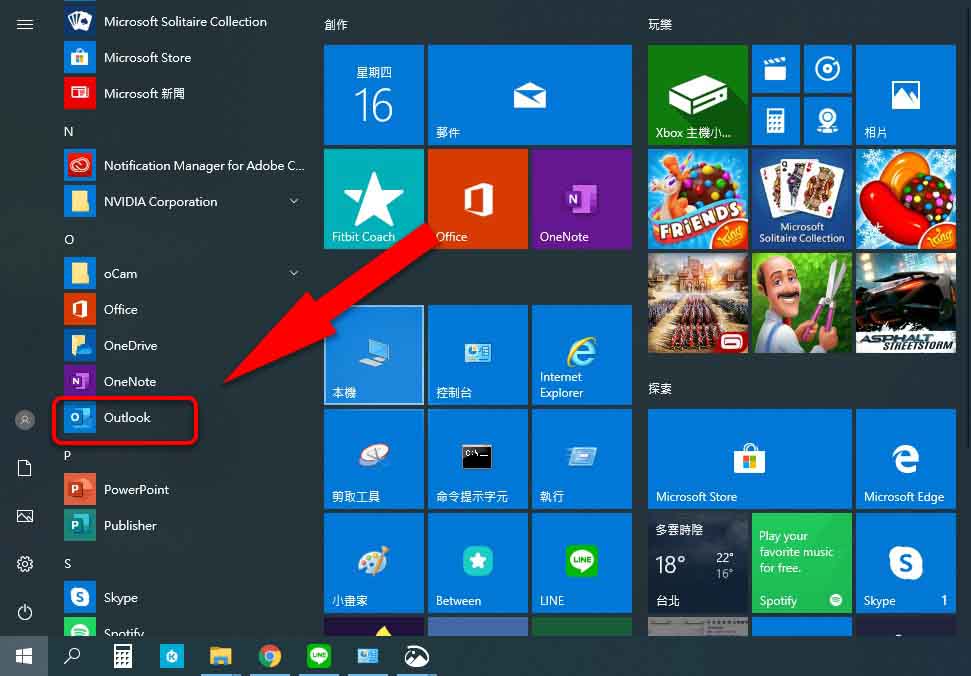Open the Between tile

(x=477, y=563)
